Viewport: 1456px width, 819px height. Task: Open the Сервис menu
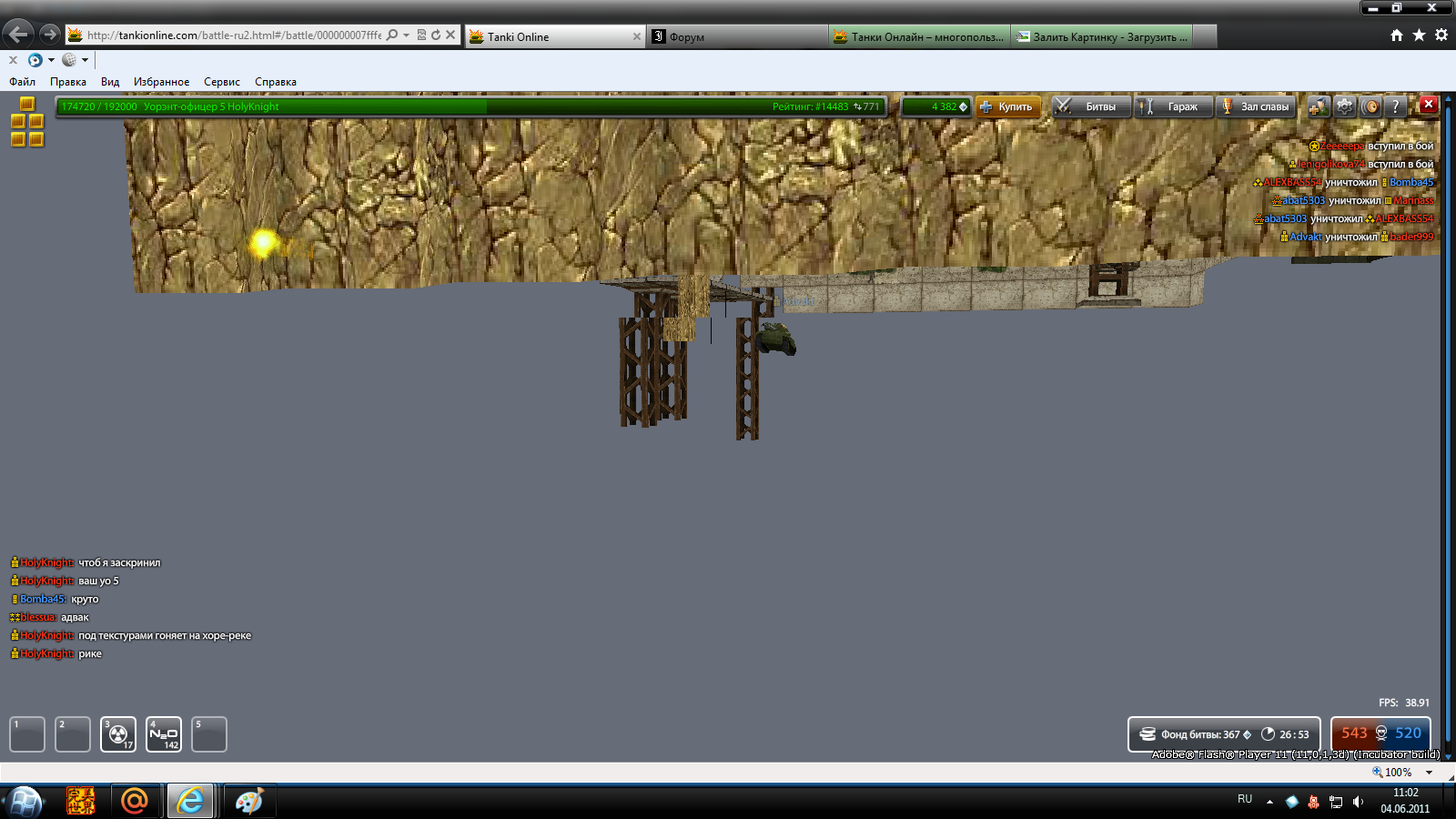point(222,82)
